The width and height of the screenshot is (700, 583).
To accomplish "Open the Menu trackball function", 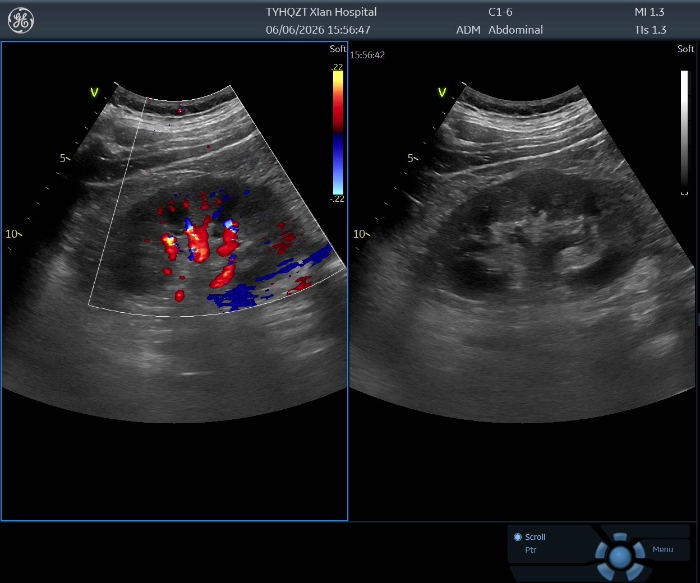I will tap(662, 549).
